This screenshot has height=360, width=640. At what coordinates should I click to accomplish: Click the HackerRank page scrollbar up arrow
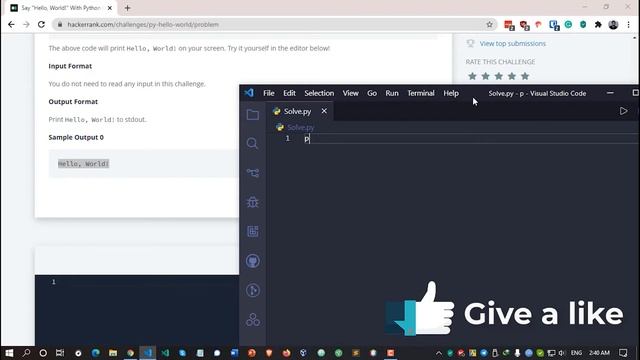(635, 38)
